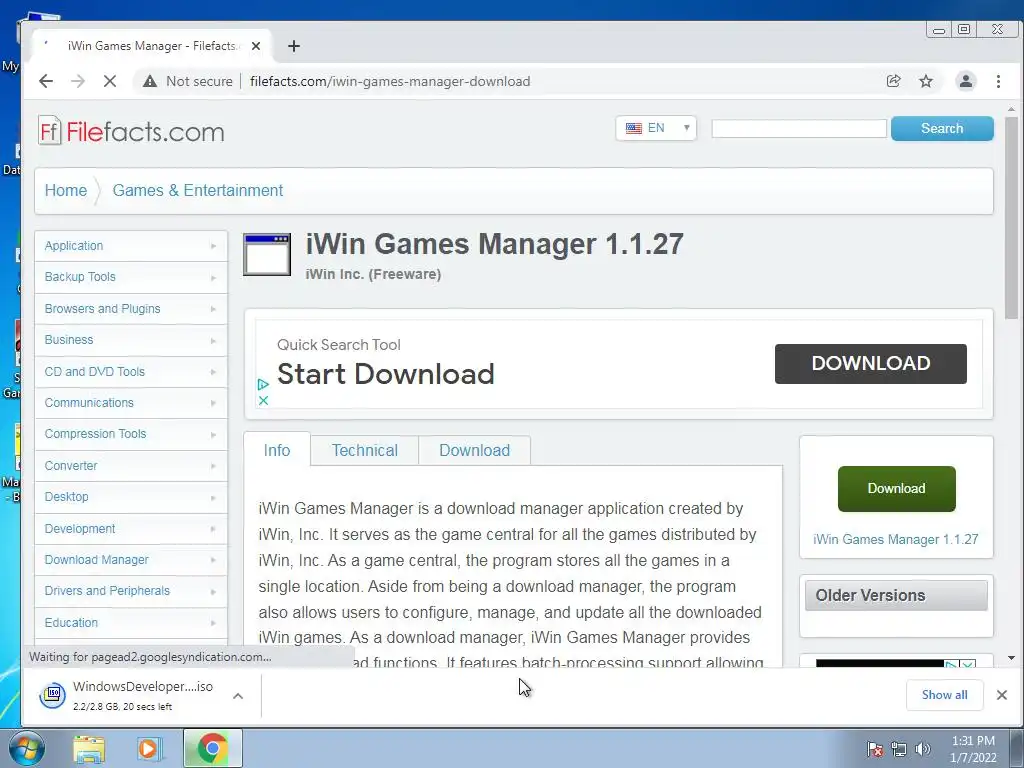This screenshot has height=768, width=1024.
Task: Close the ad with the small X icon
Action: click(263, 400)
